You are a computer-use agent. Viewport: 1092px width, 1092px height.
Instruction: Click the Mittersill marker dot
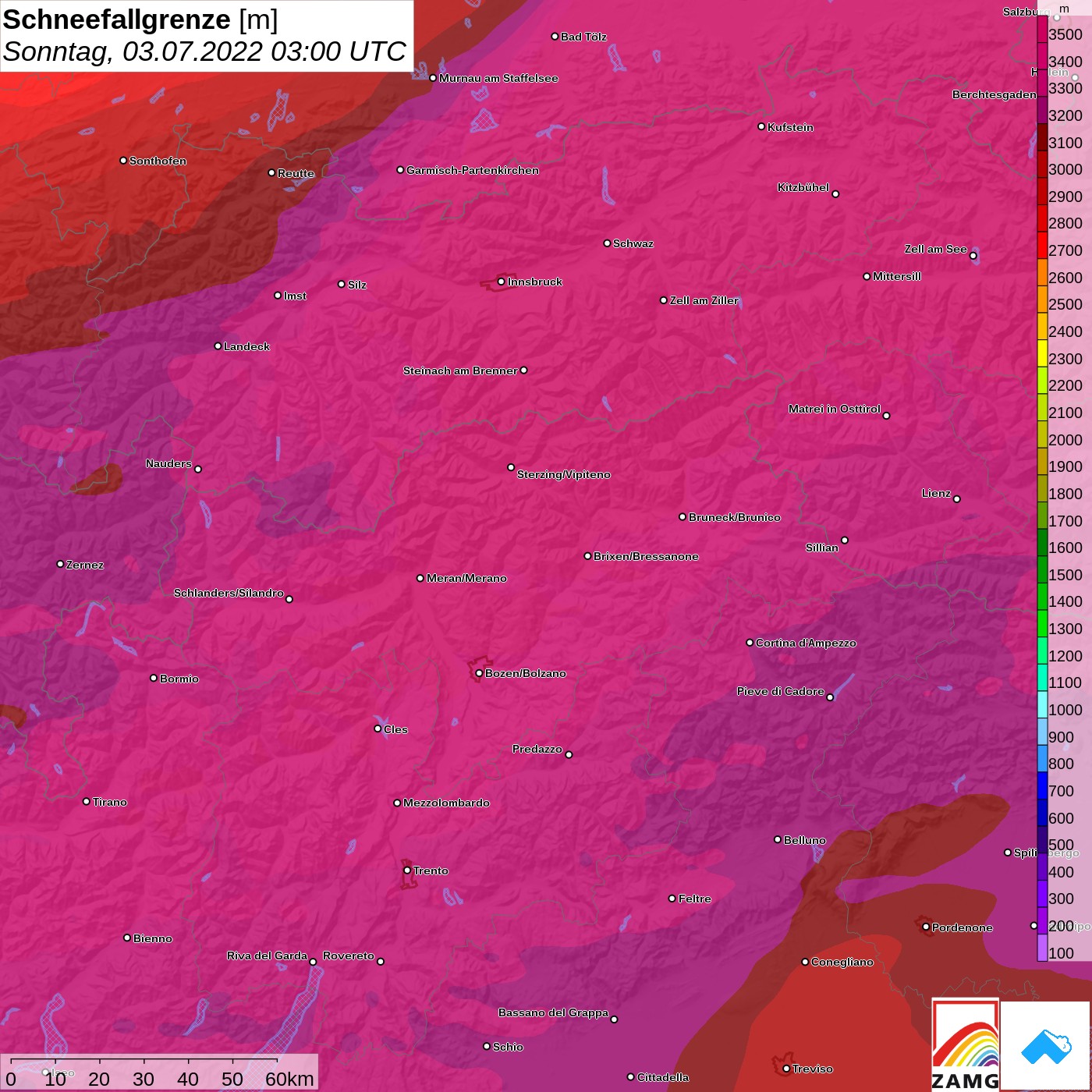tap(867, 276)
